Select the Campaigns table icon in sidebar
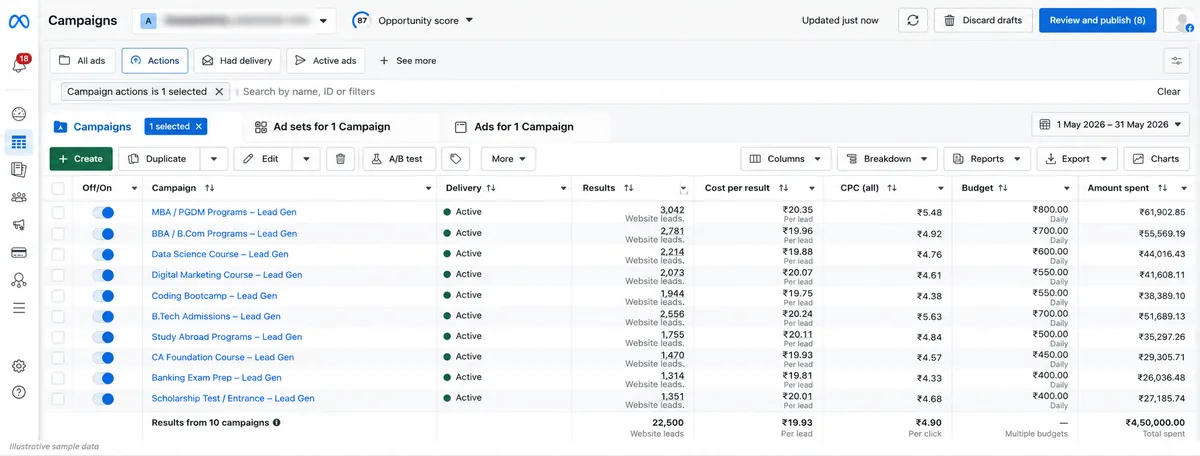 coord(18,142)
